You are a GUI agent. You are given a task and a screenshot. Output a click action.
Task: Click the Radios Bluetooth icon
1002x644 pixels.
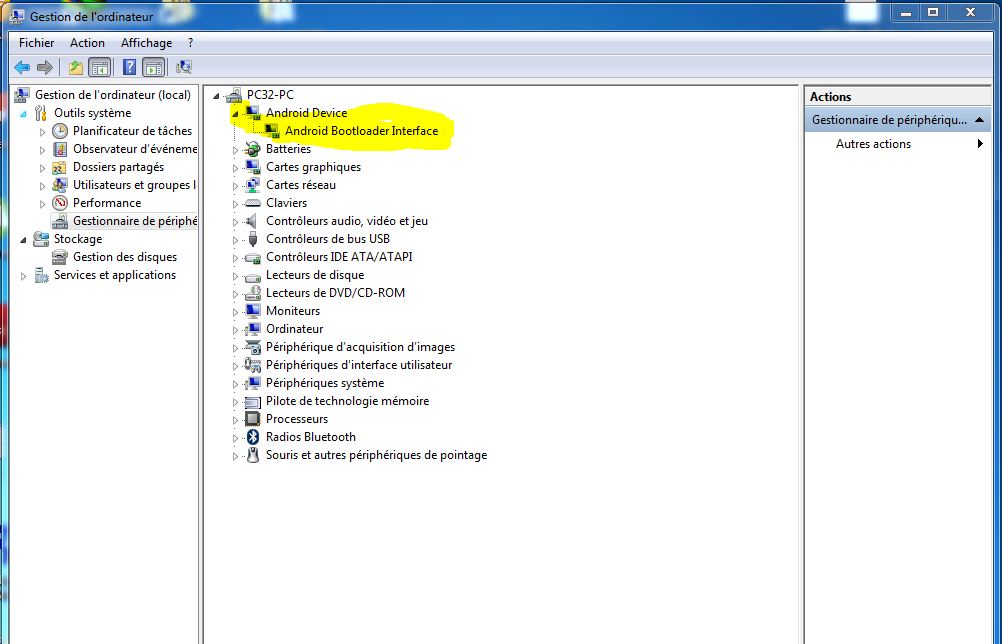253,437
